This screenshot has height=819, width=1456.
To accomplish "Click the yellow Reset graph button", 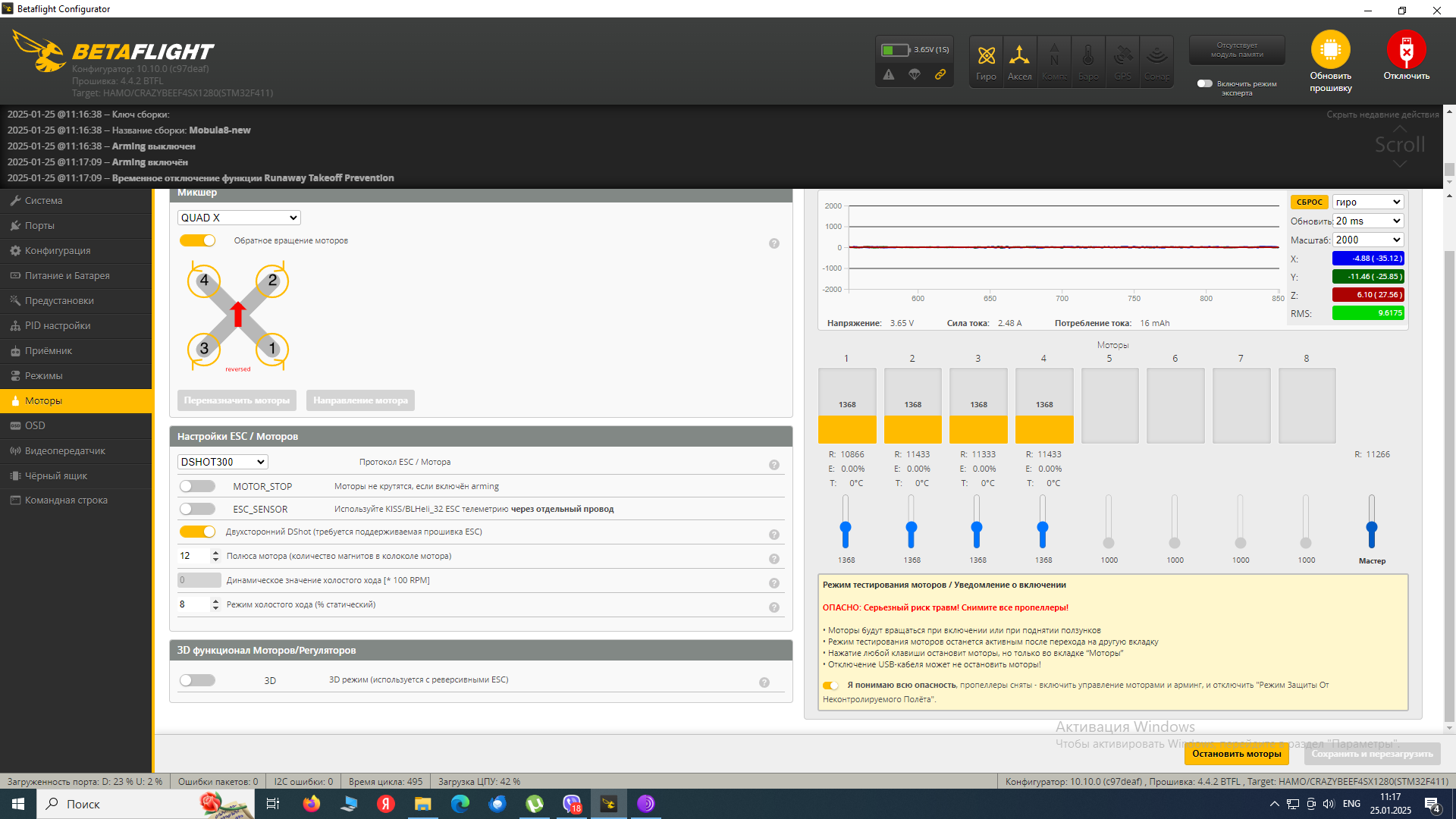I will tap(1309, 202).
